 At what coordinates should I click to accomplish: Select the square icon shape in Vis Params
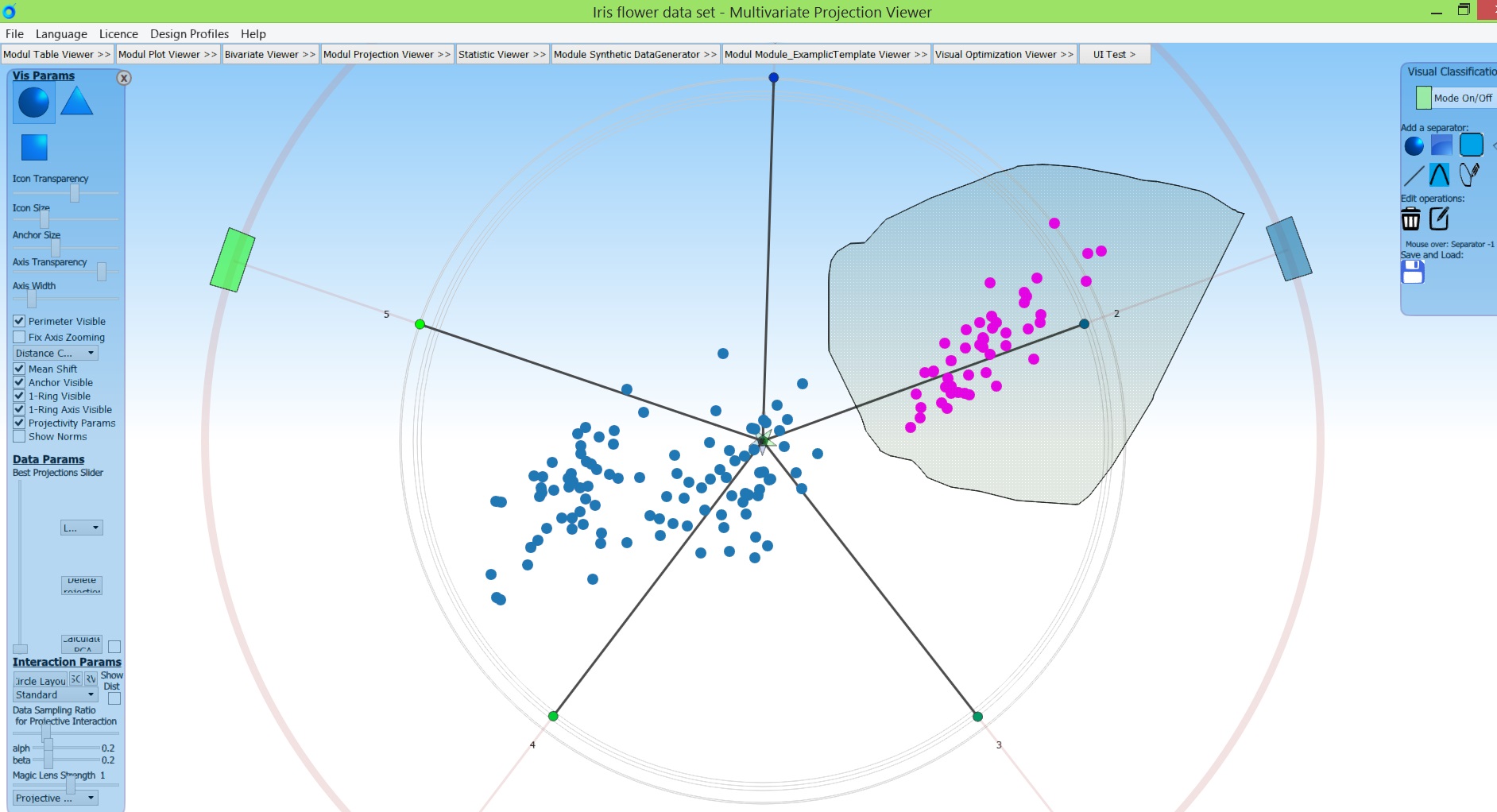point(33,146)
